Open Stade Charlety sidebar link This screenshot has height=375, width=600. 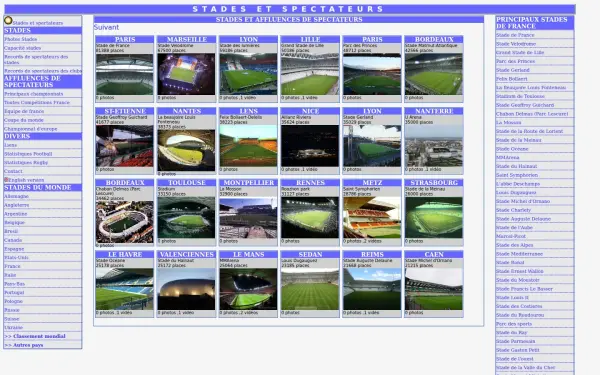coord(514,210)
